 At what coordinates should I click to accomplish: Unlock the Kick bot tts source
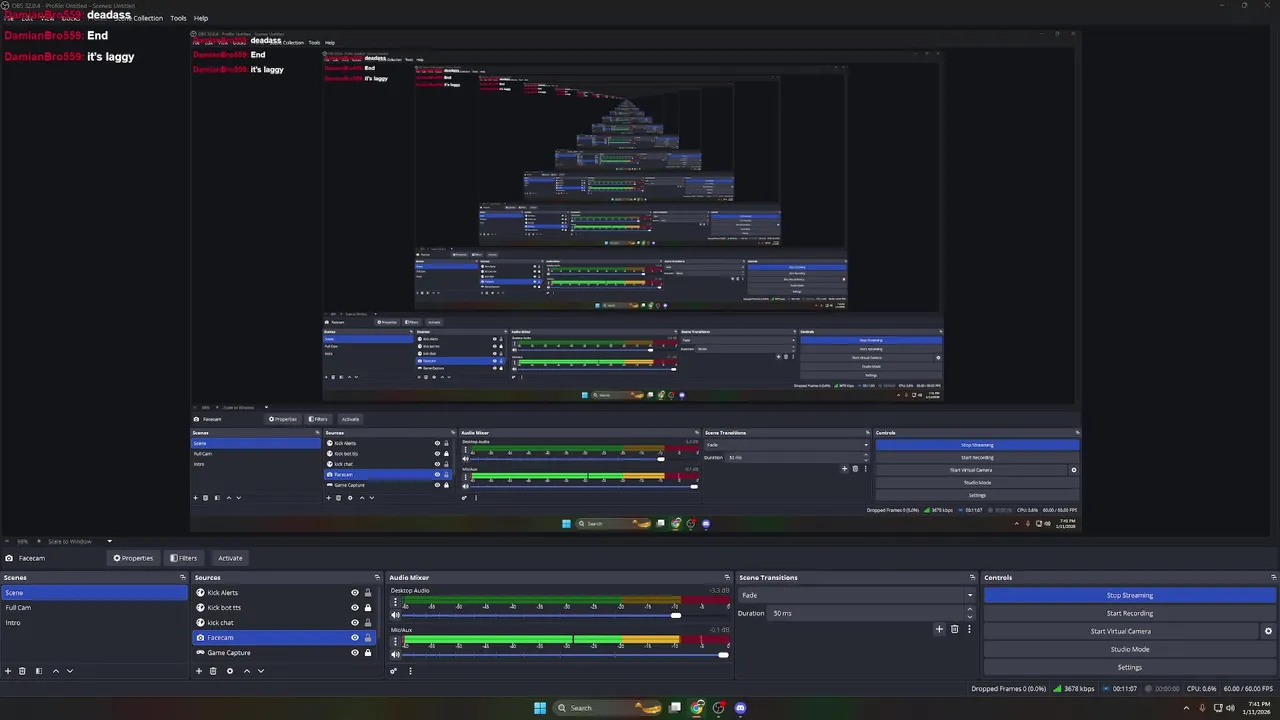pos(367,608)
